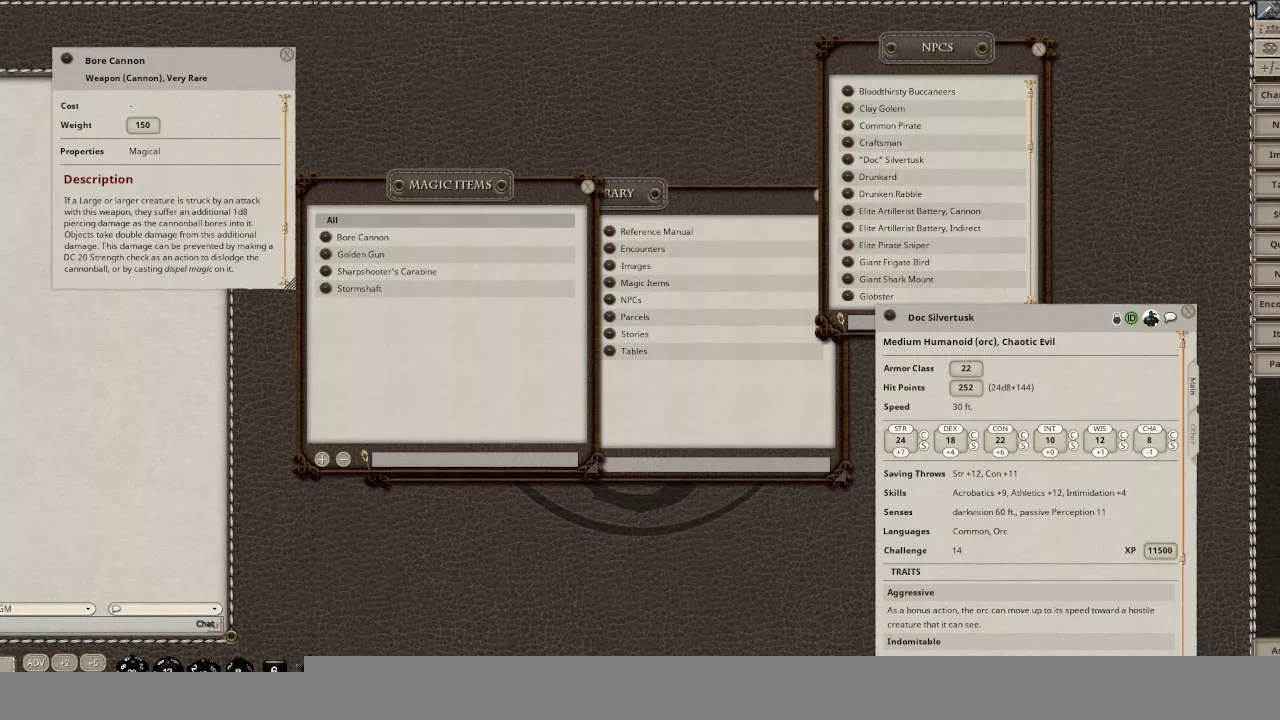Click the WIS check C button

tap(1124, 435)
